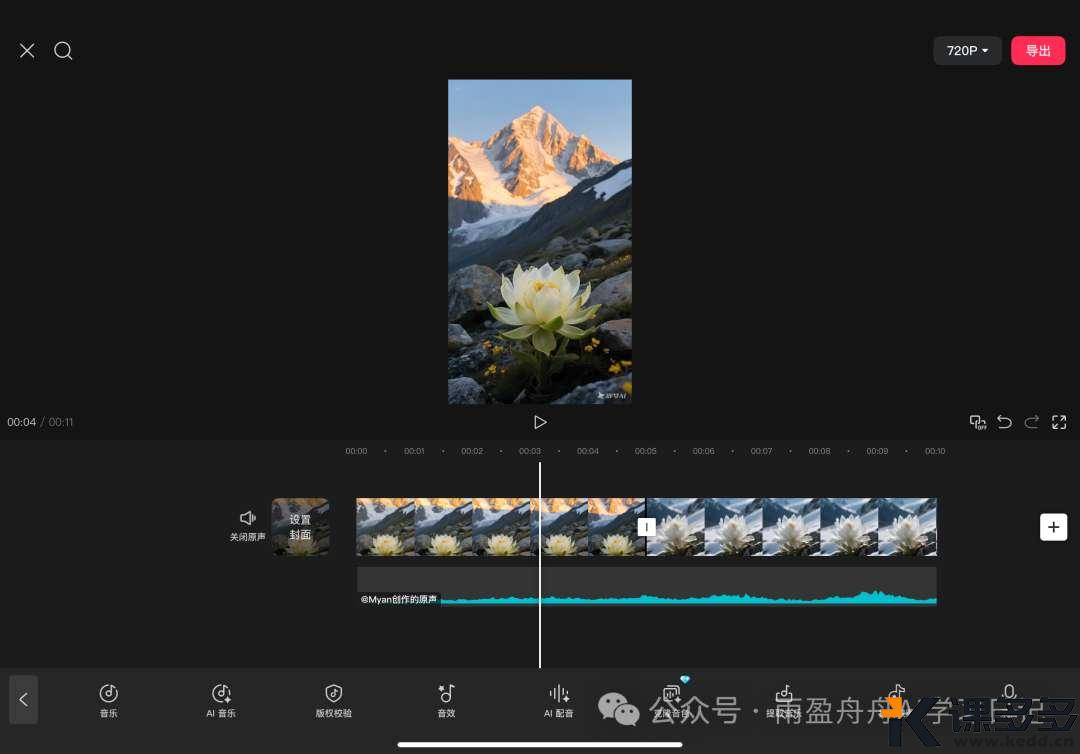Viewport: 1080px width, 754px height.
Task: Undo the last edit
Action: point(1004,422)
